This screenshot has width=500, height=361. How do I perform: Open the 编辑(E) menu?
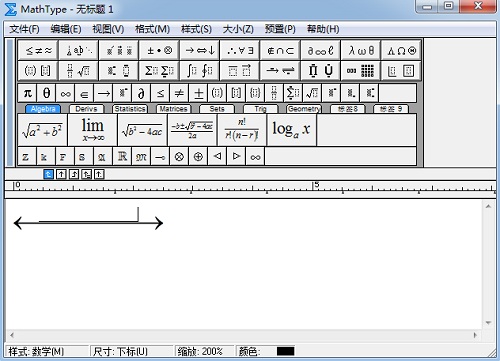(66, 29)
